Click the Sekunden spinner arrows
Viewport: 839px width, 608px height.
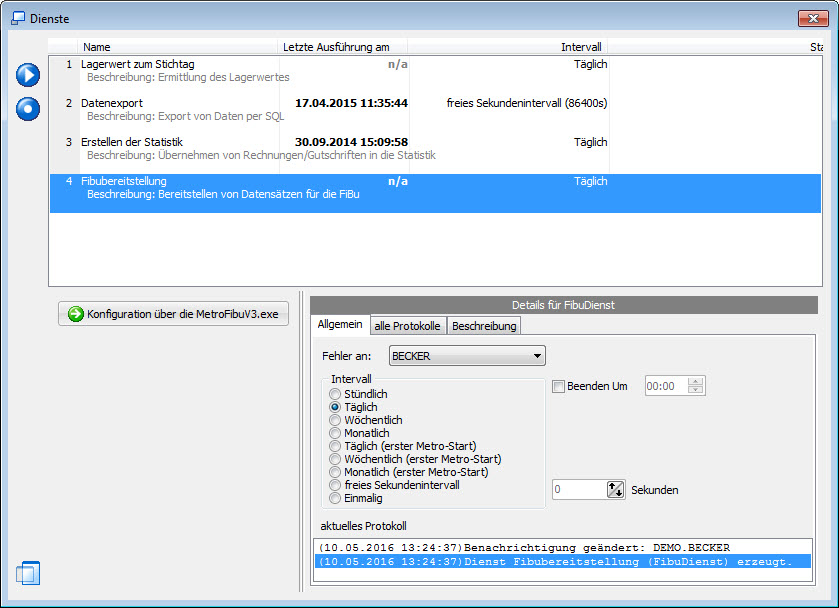click(x=616, y=490)
